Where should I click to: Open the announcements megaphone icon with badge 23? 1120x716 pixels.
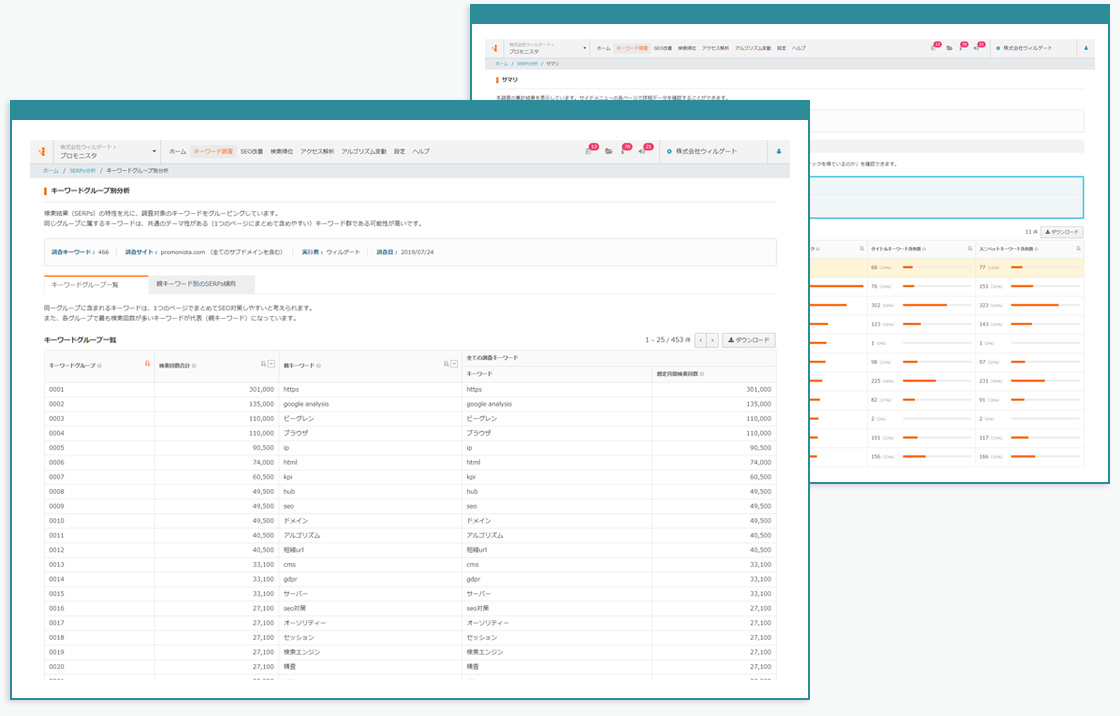point(645,150)
